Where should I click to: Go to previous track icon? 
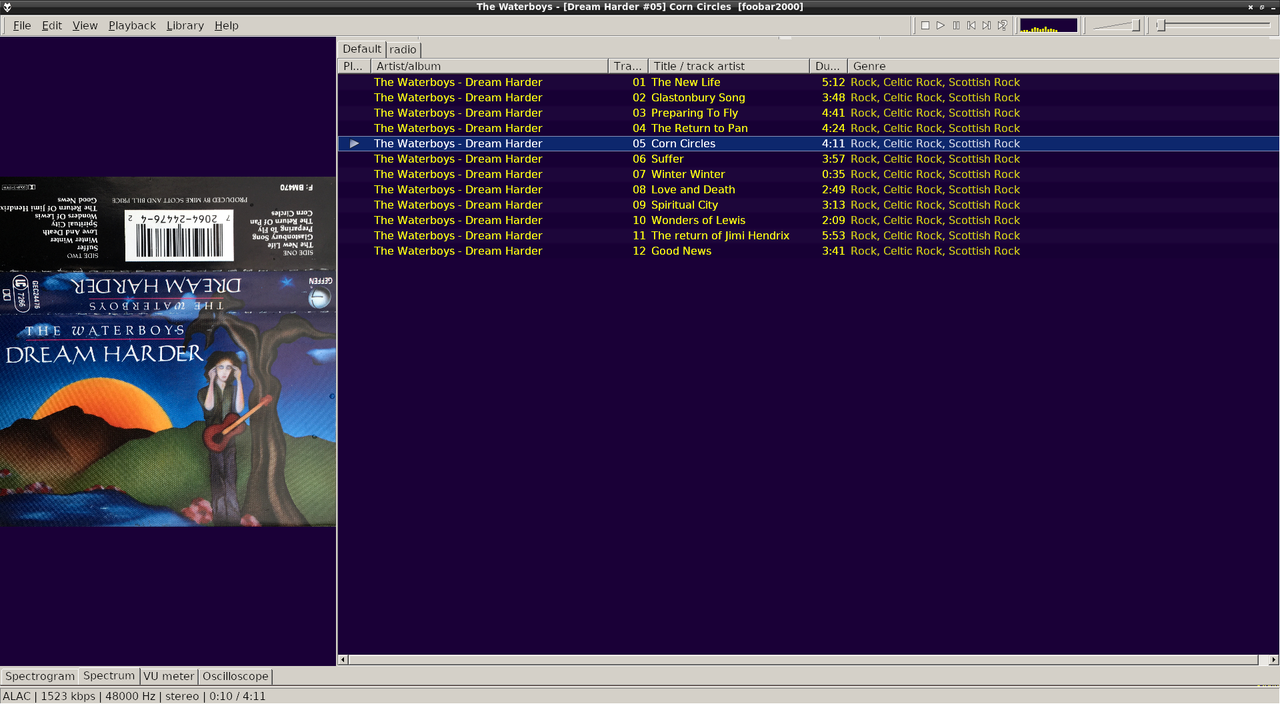971,25
